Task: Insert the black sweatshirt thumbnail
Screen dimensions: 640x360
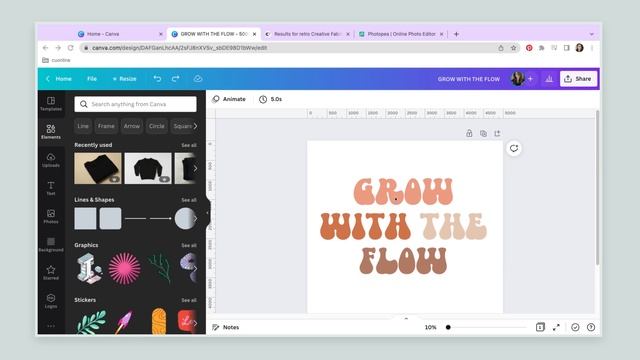Action: (148, 168)
